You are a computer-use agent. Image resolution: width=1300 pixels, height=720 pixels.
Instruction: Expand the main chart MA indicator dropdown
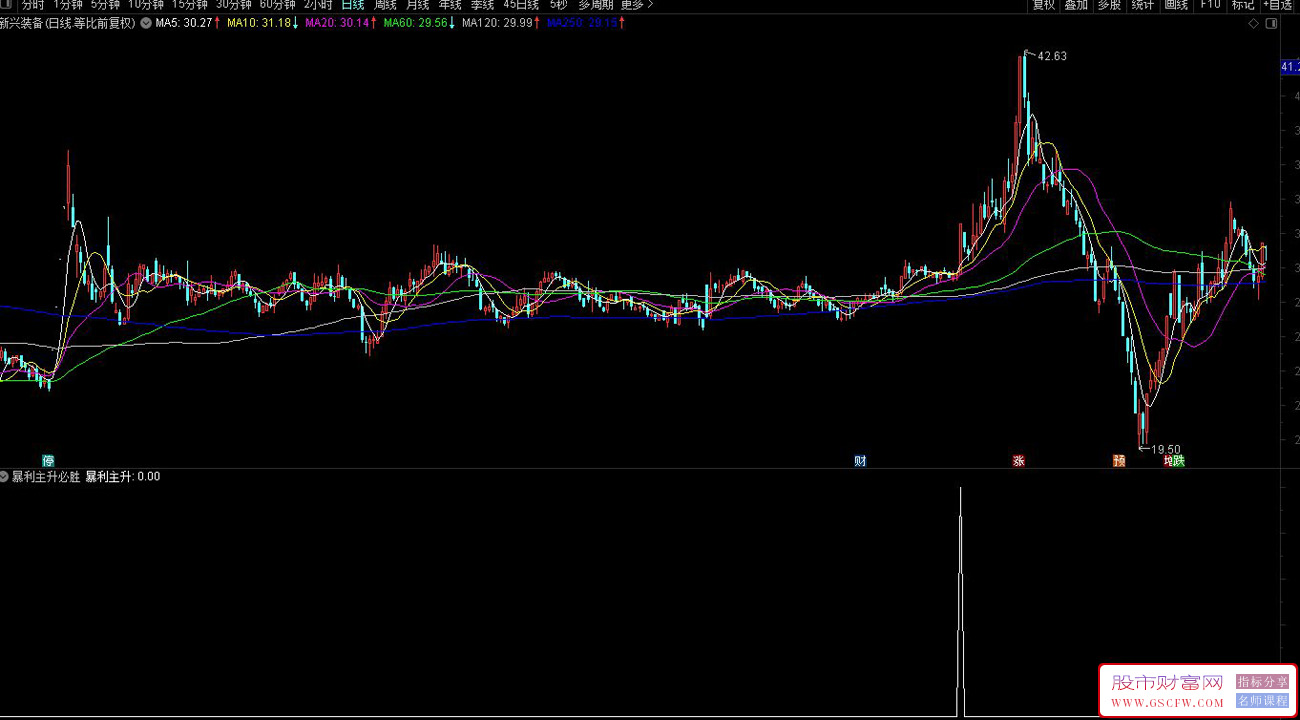[x=147, y=23]
